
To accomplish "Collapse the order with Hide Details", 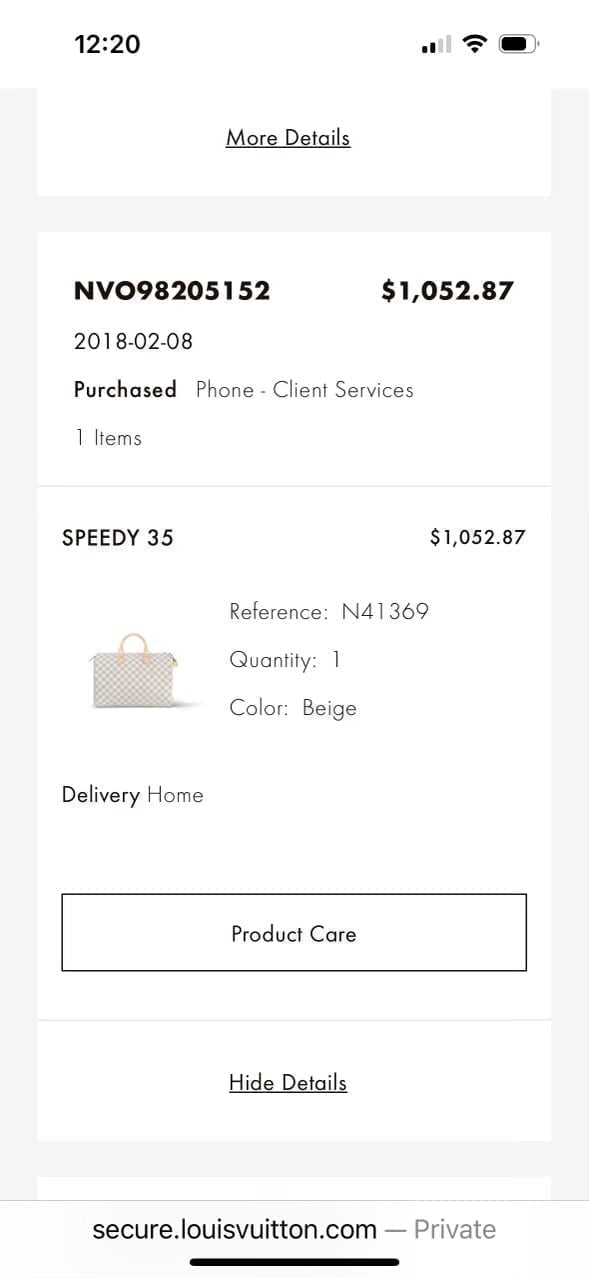I will [x=288, y=1082].
